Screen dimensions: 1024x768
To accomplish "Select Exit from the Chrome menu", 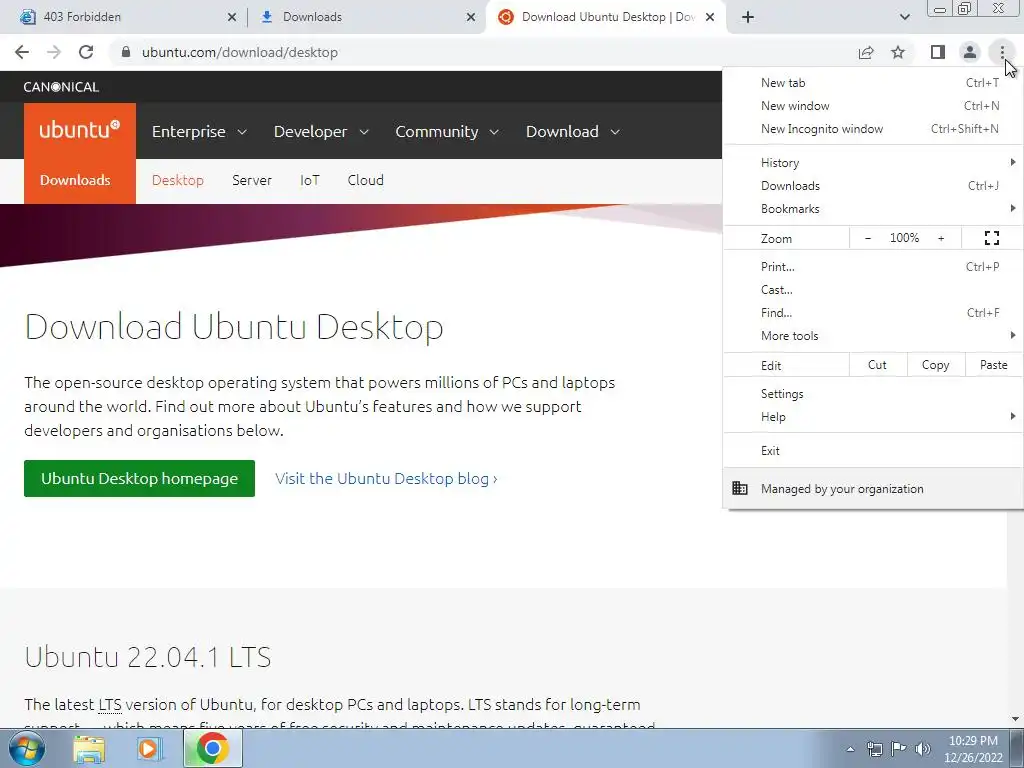I will [872, 451].
